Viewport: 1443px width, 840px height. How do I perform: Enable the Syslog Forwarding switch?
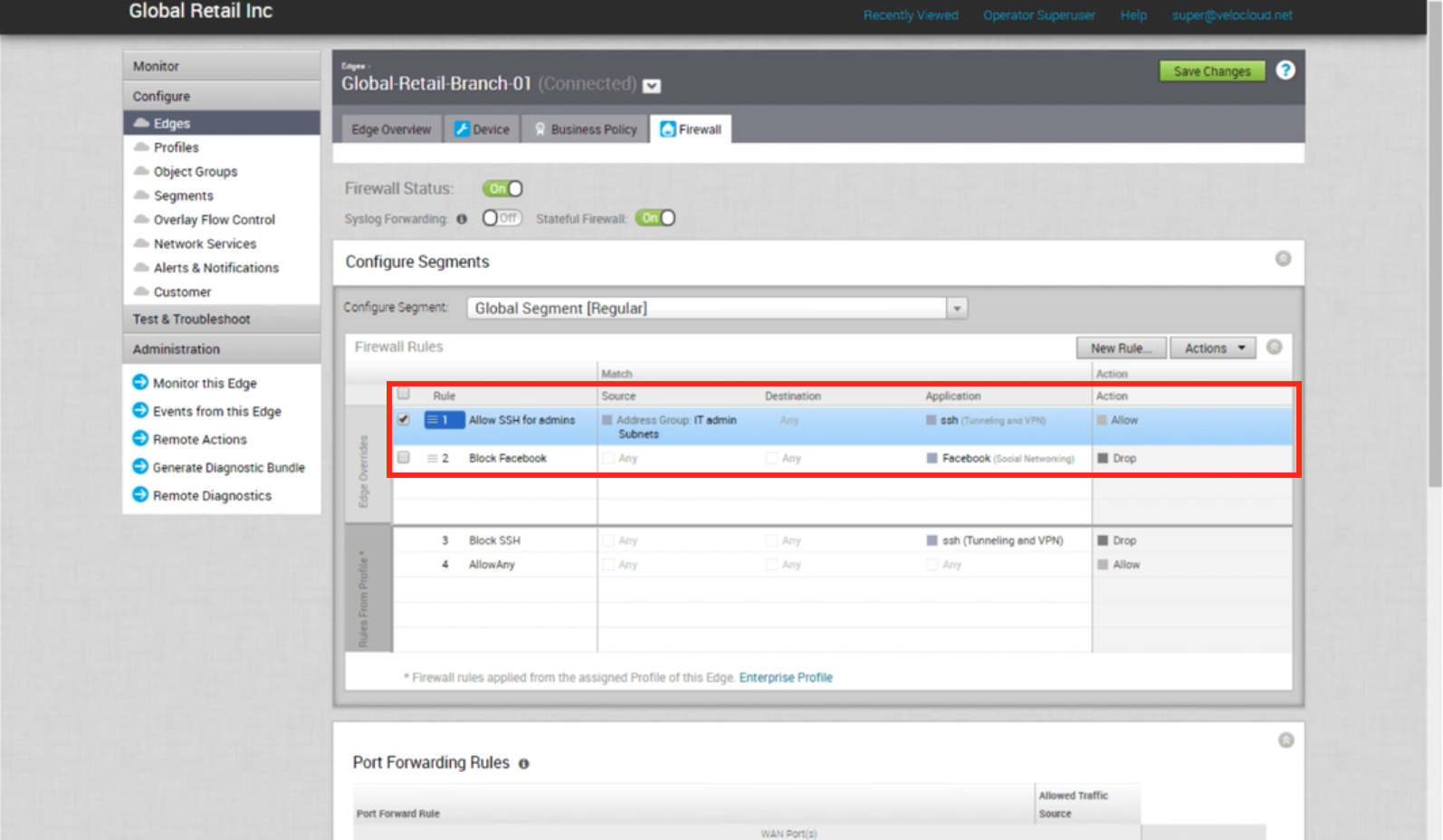click(x=502, y=218)
